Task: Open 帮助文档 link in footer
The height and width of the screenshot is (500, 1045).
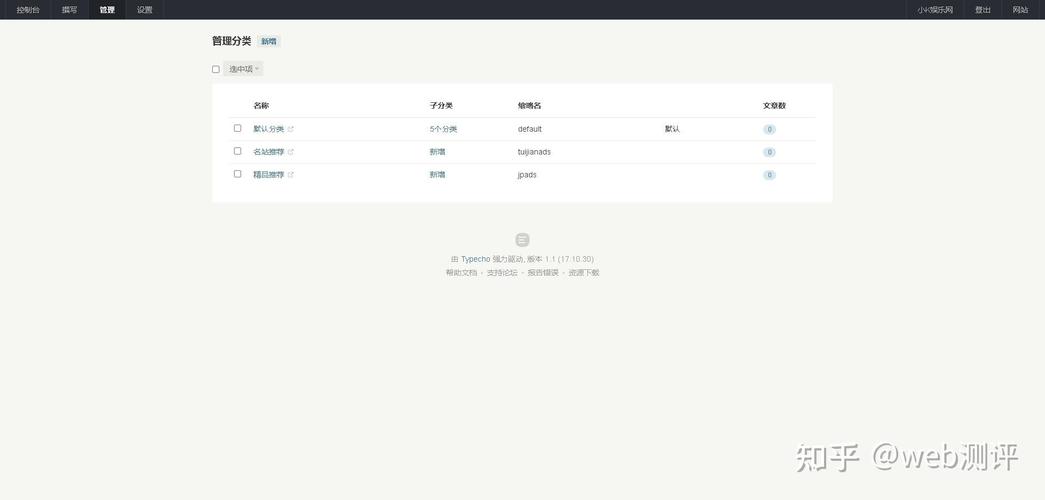Action: pyautogui.click(x=461, y=273)
